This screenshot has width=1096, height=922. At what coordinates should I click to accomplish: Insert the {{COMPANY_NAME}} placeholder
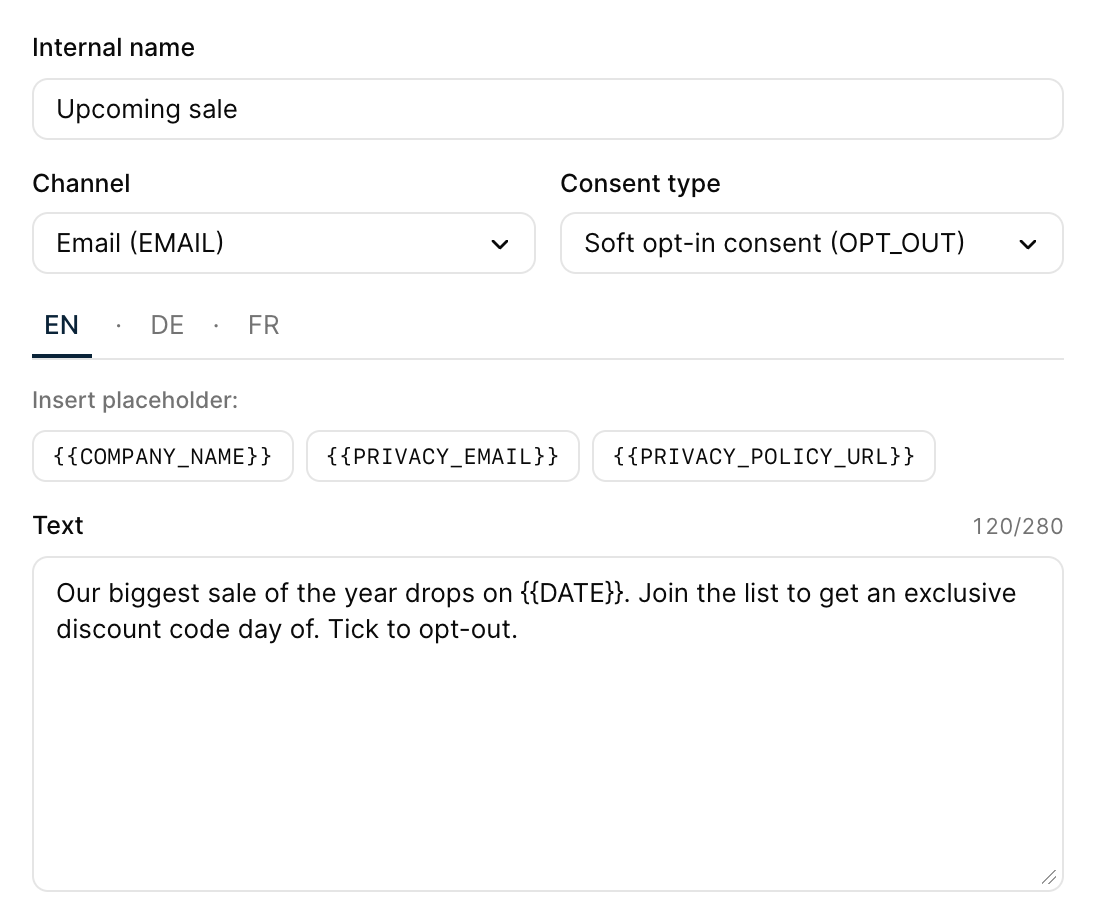coord(163,456)
